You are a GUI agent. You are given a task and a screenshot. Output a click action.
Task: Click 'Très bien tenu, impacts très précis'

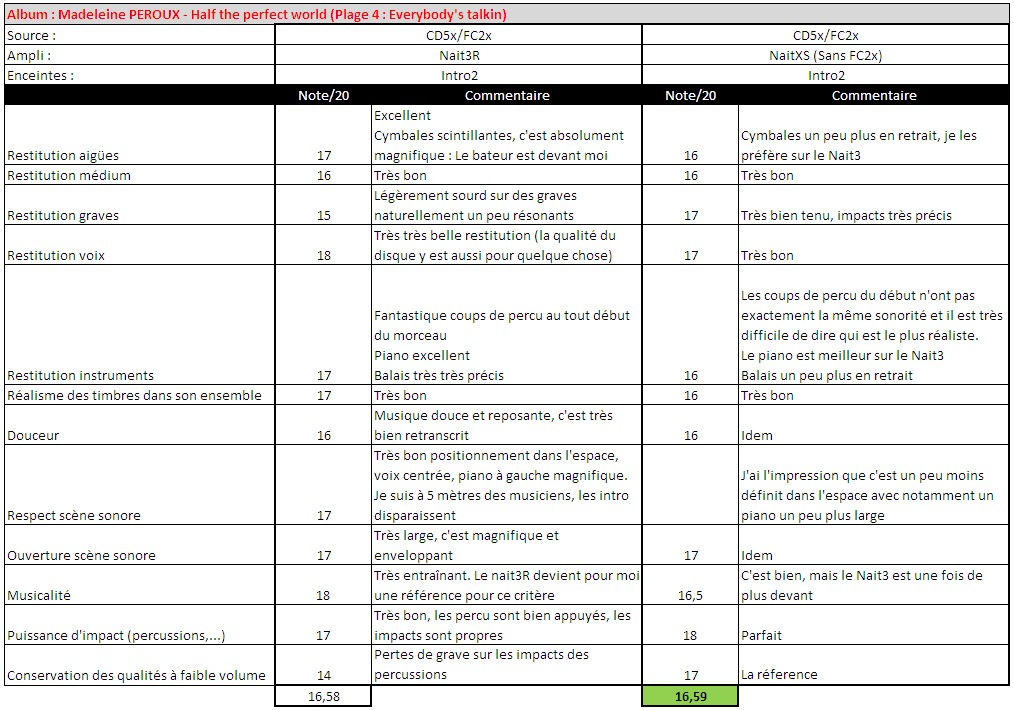coord(874,204)
